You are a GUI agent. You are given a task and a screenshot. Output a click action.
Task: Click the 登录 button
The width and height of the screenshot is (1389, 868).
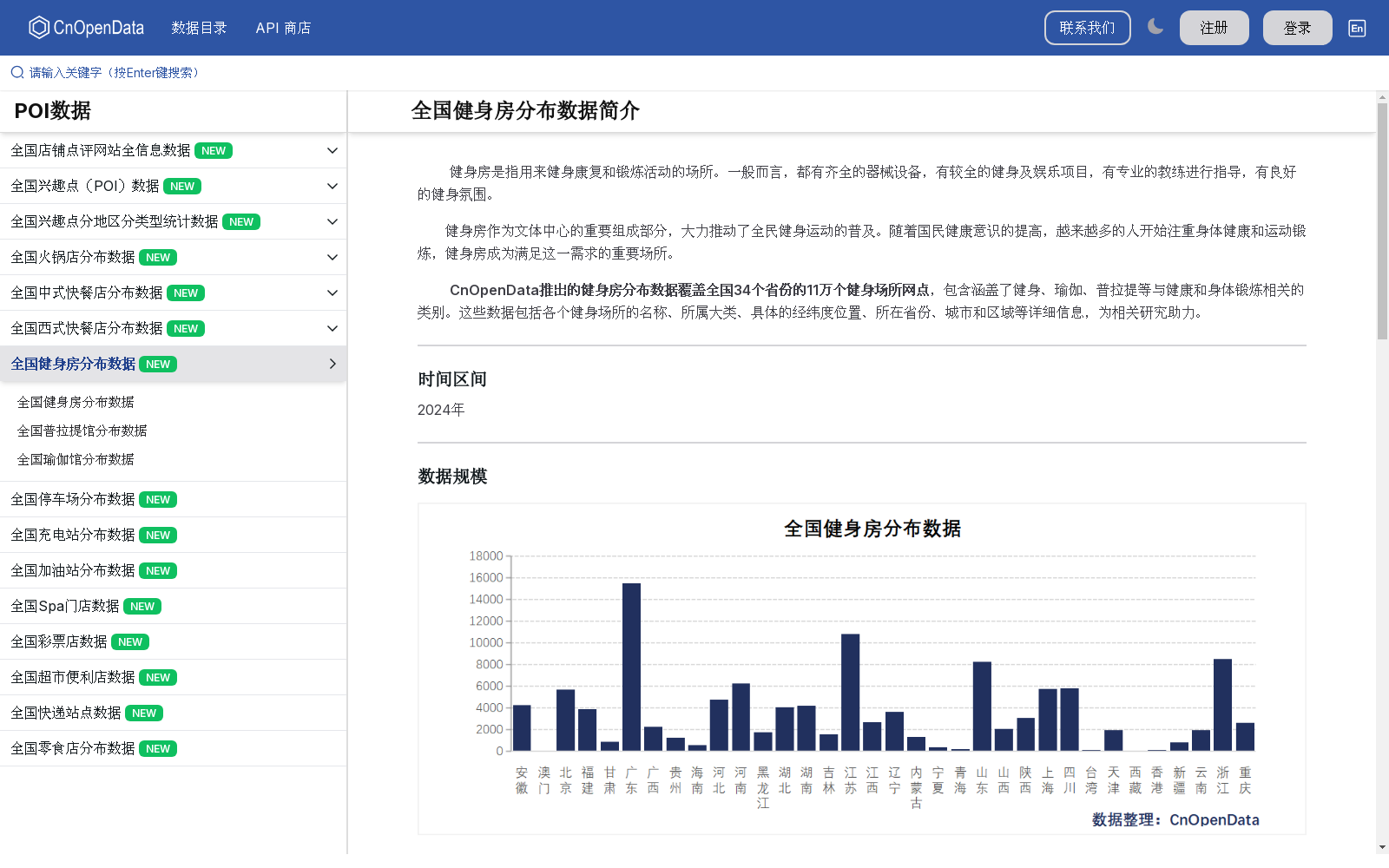[1297, 28]
